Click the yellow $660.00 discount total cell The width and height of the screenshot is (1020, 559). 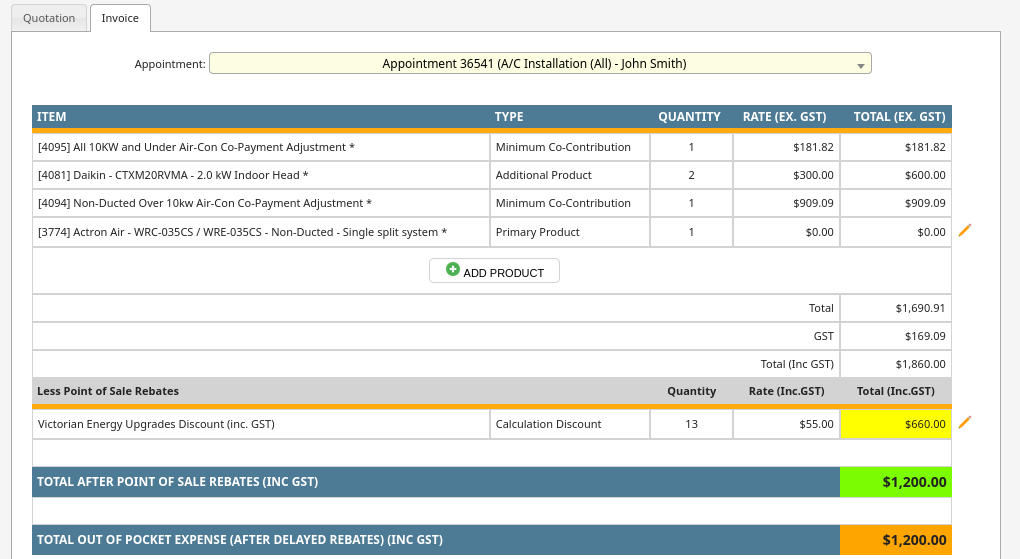pos(895,424)
